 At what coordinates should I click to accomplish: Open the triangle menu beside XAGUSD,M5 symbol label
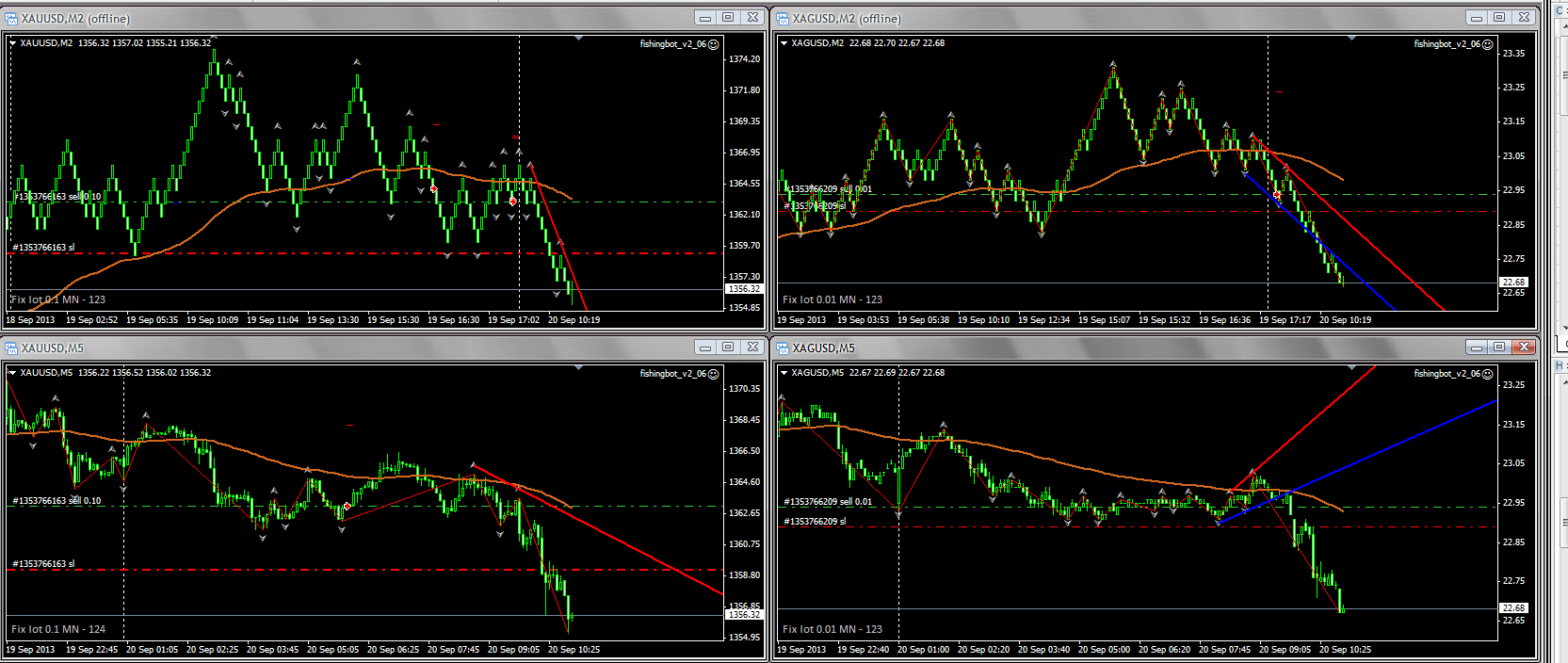(x=784, y=373)
